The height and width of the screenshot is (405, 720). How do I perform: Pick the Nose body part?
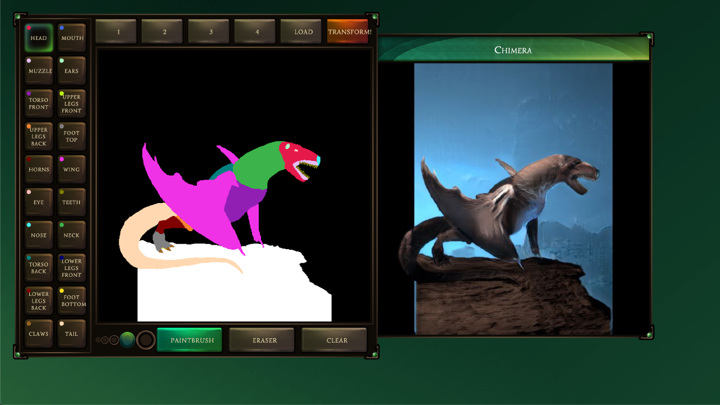(x=39, y=235)
